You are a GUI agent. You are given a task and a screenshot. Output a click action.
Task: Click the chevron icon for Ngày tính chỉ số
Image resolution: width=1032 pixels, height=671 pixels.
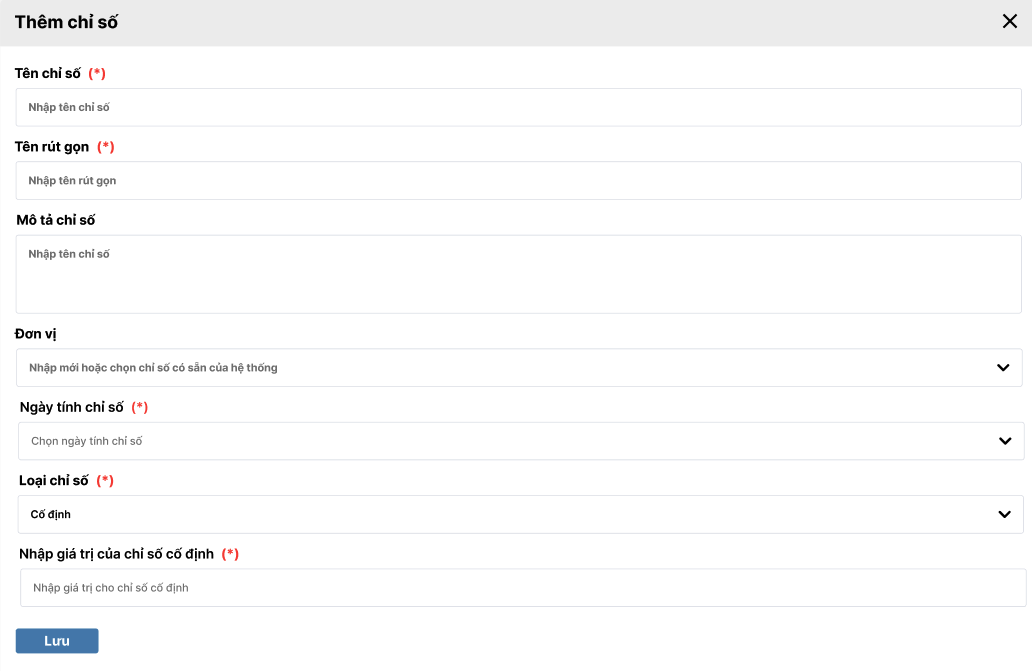point(1005,441)
